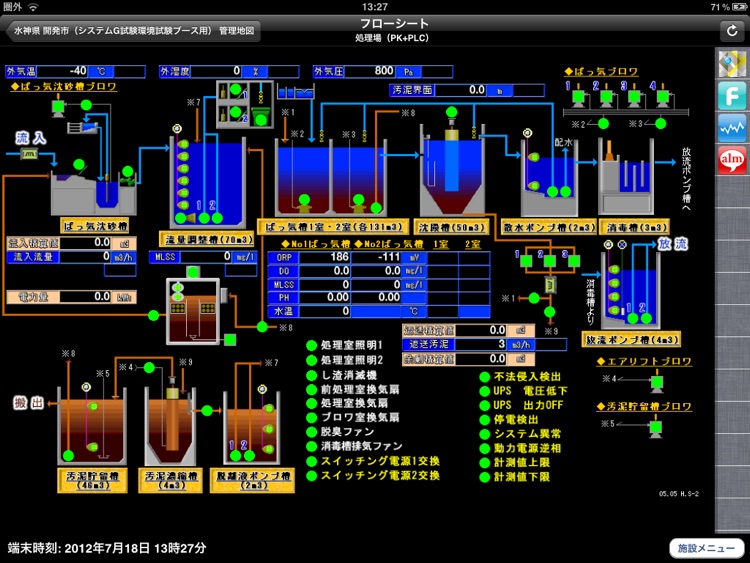Select the 沈殿槽(50m3) tank label

click(452, 227)
